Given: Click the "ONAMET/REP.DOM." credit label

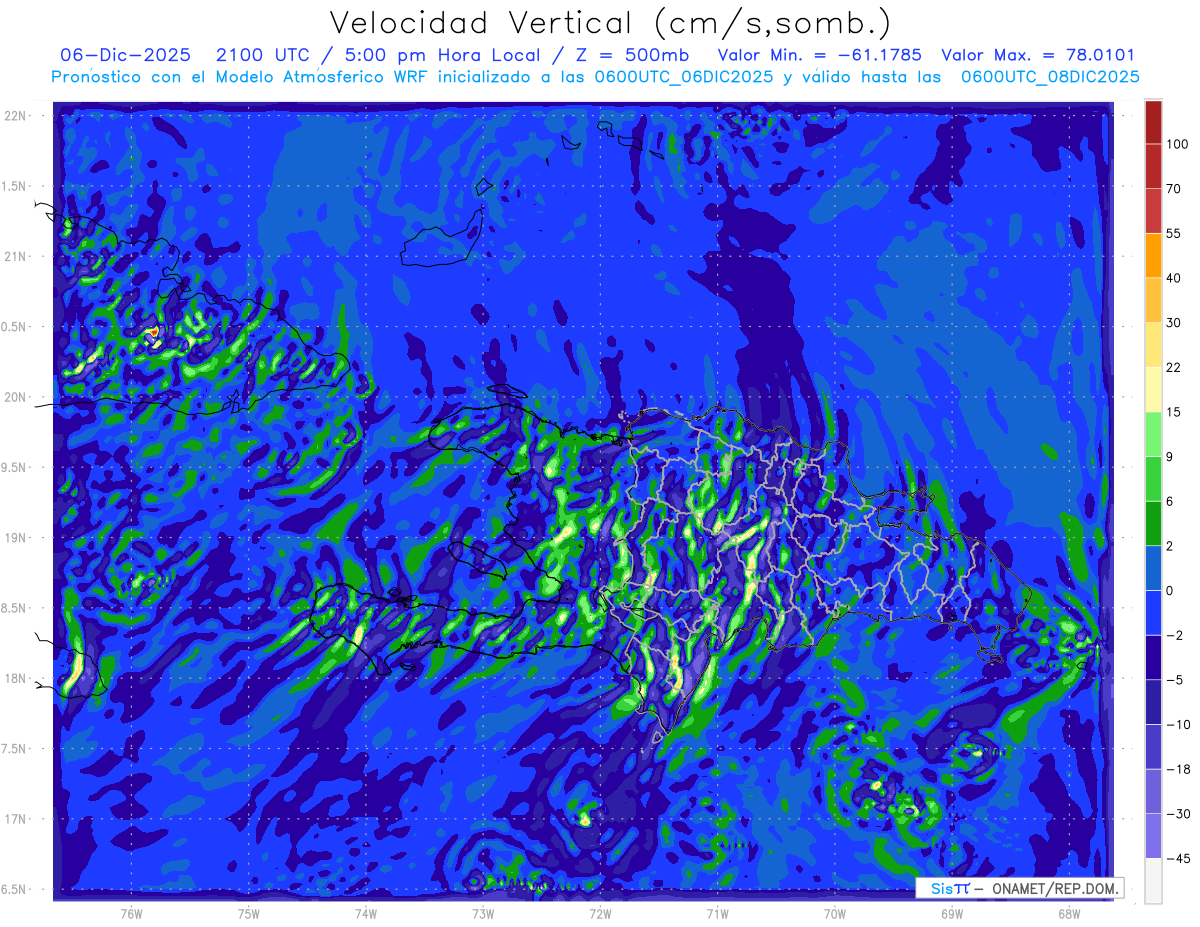Looking at the screenshot, I should coord(1054,888).
